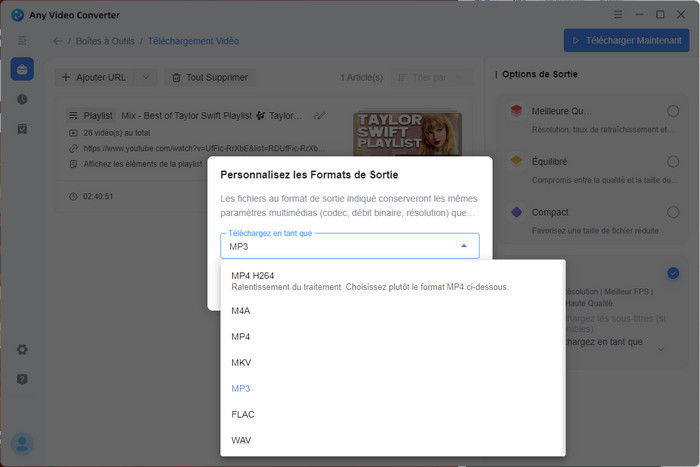The image size is (700, 467).
Task: Select MP4 H264 format option
Action: pyautogui.click(x=393, y=281)
